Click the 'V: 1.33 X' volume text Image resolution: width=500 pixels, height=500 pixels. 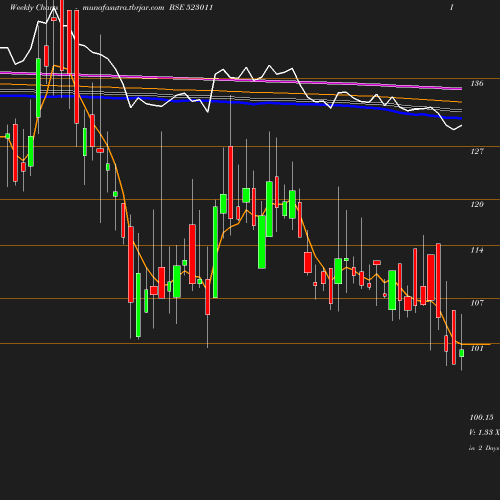(x=484, y=432)
